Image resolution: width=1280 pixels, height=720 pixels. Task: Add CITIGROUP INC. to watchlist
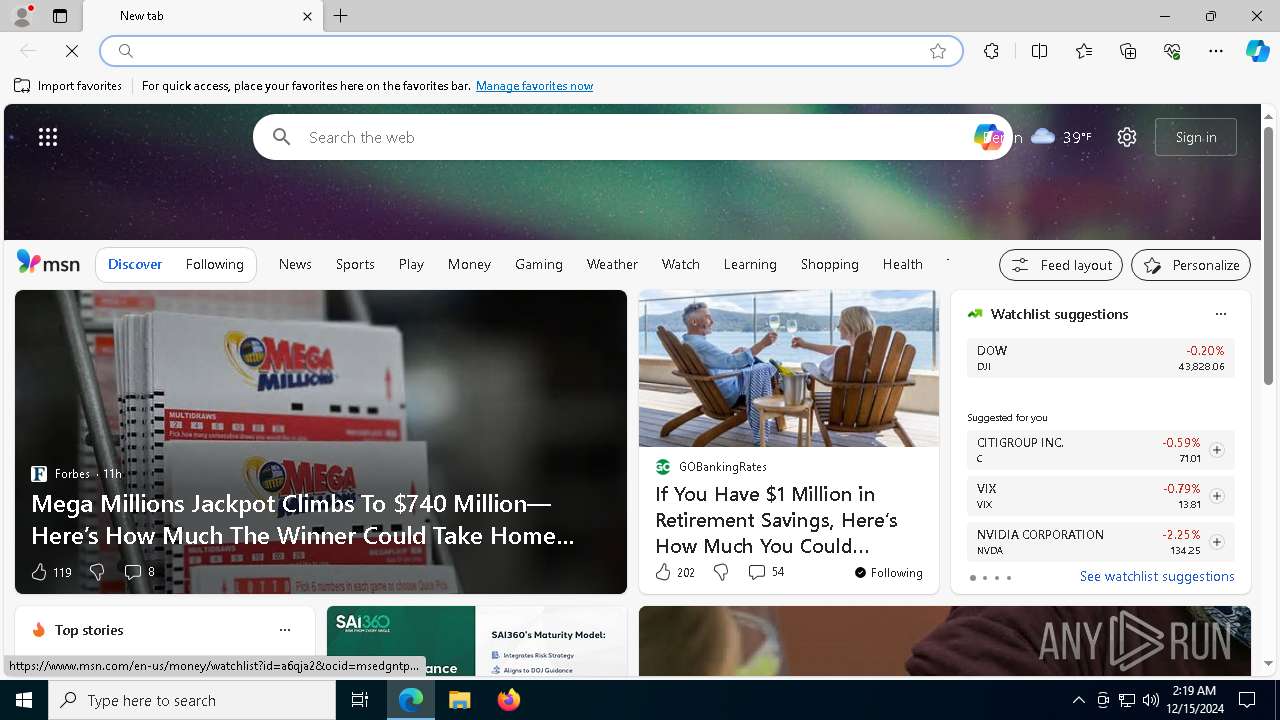[1216, 450]
